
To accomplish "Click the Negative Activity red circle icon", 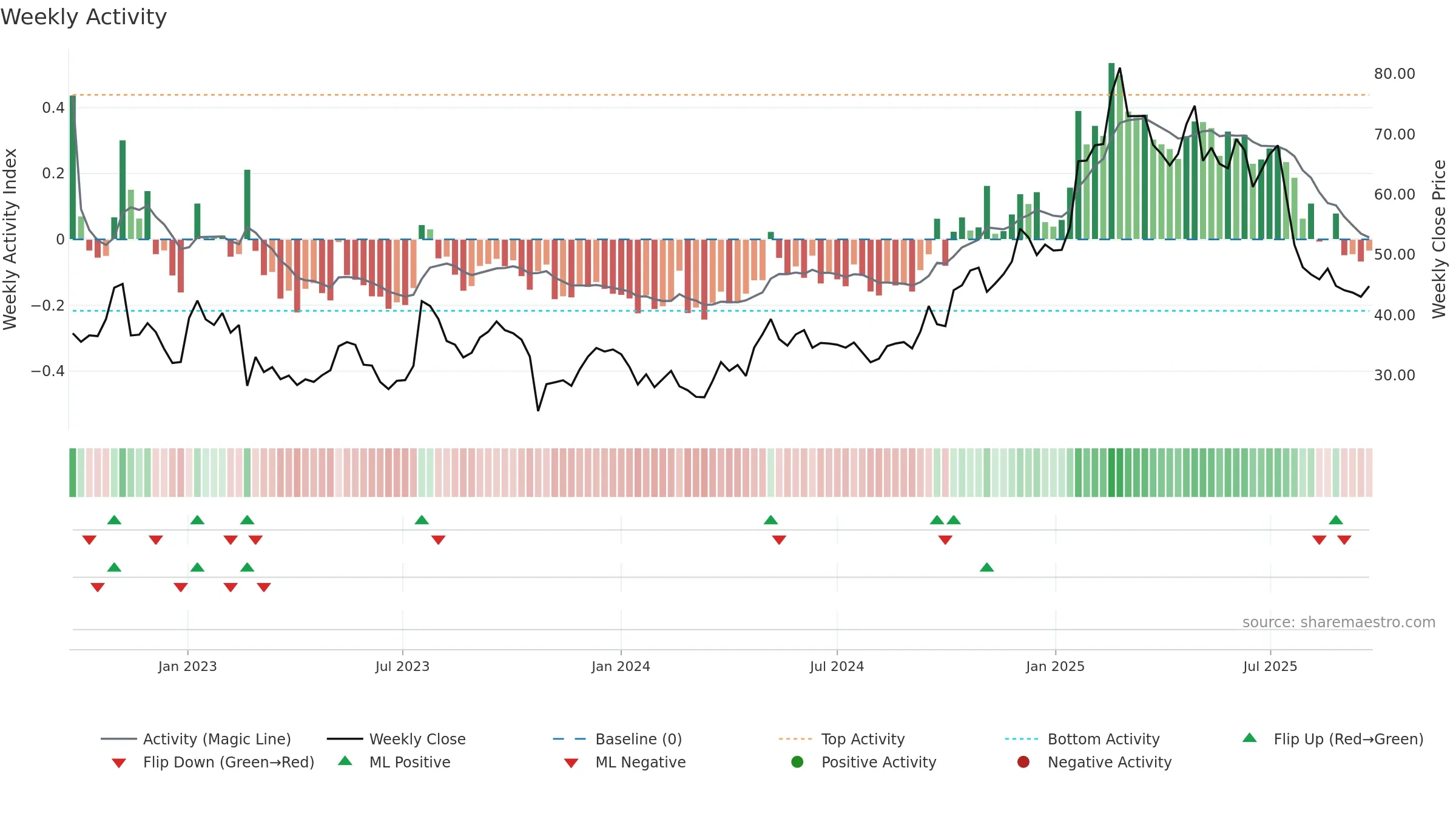I will click(1023, 761).
